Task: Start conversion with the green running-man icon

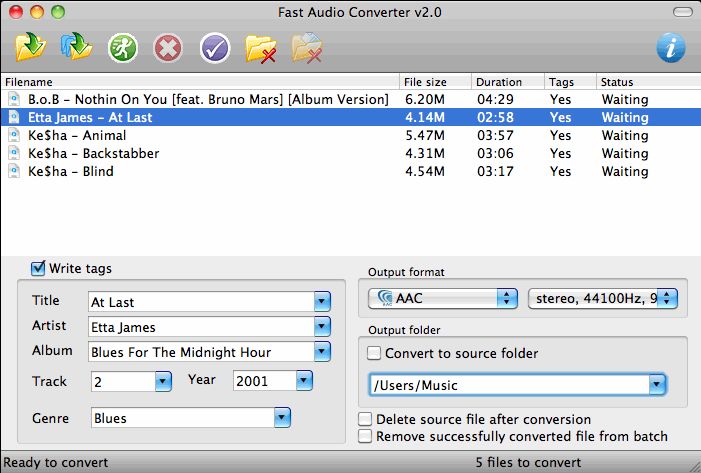Action: click(122, 47)
